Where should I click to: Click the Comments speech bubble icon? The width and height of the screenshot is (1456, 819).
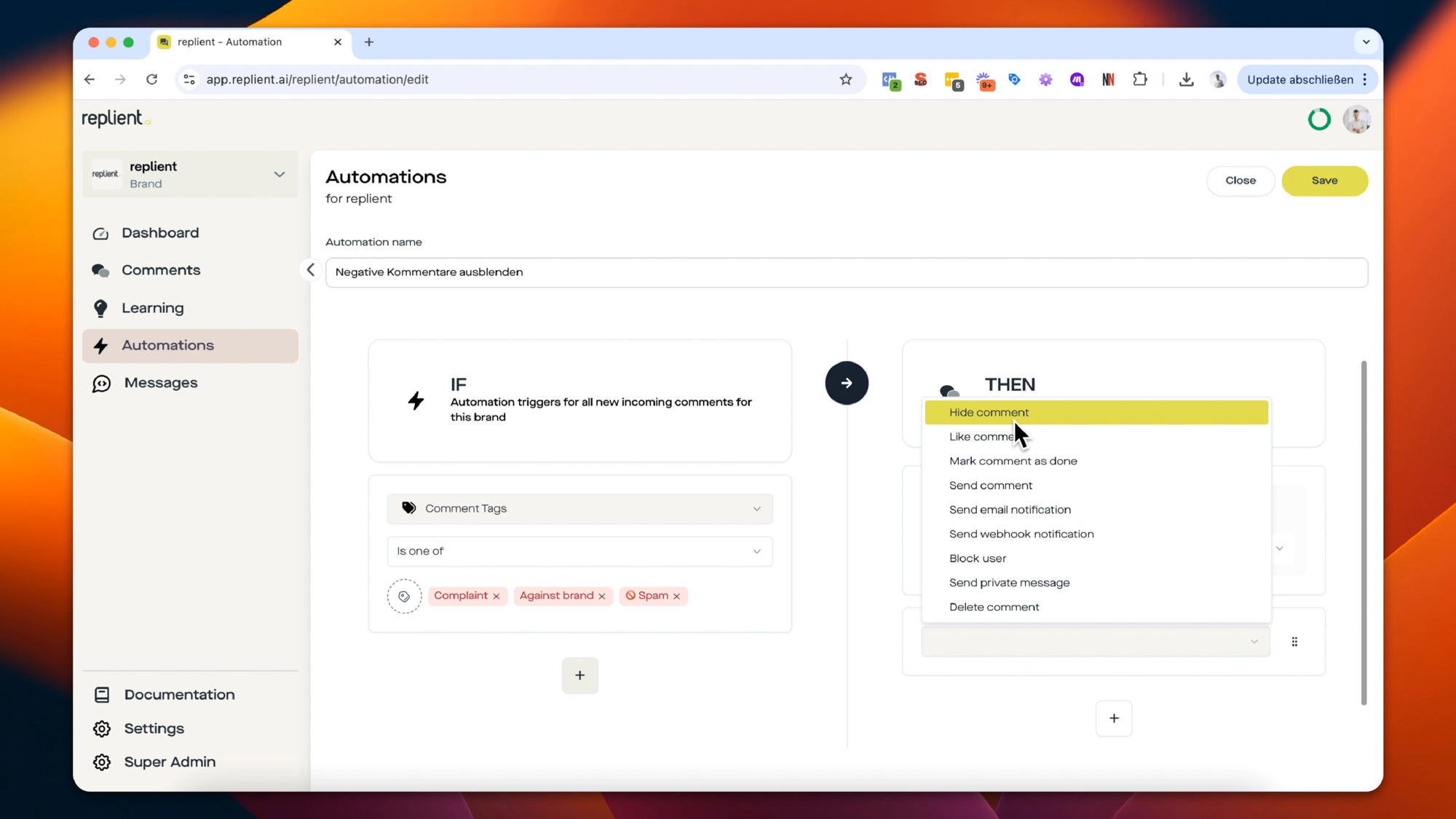[100, 271]
